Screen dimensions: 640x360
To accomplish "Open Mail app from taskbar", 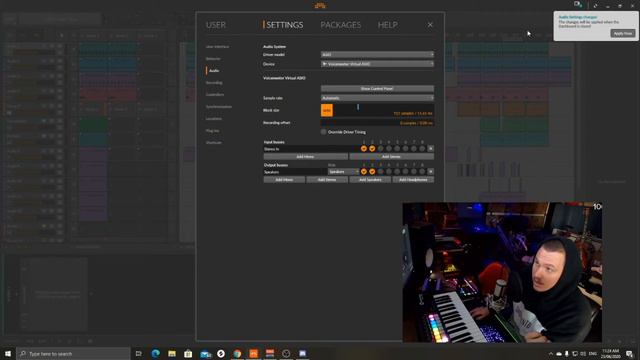I will [205, 354].
